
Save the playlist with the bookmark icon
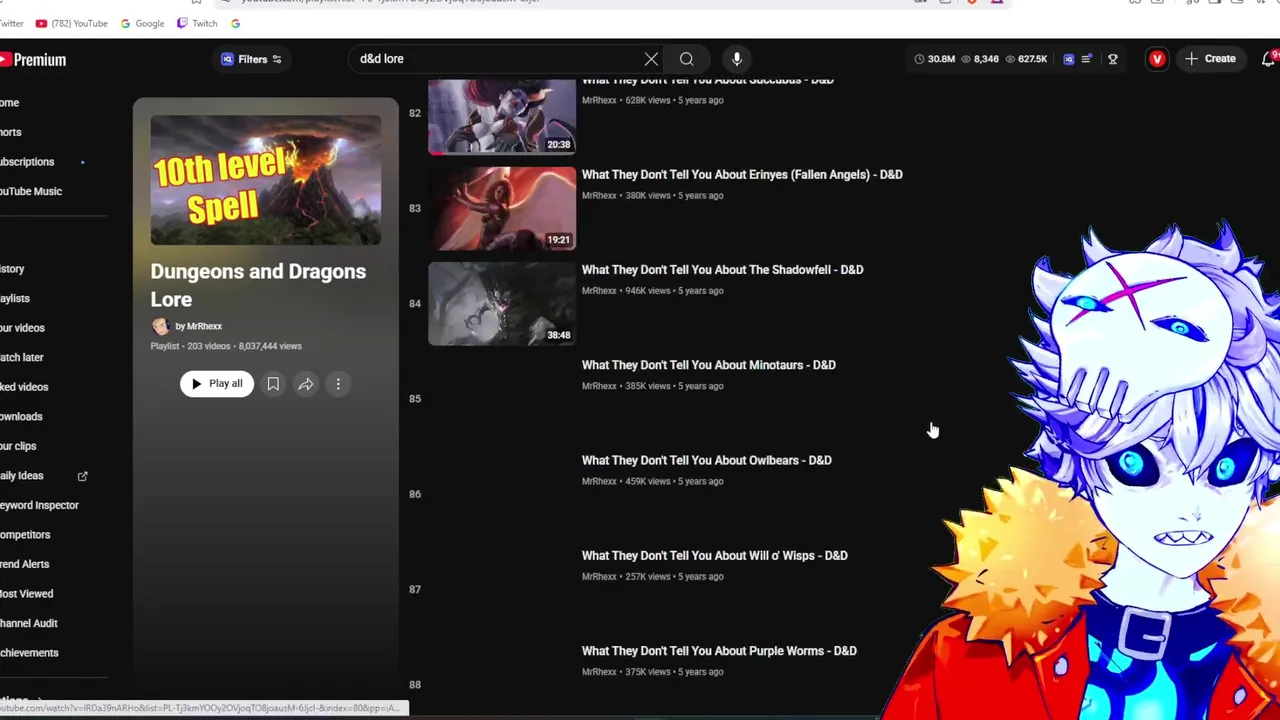pyautogui.click(x=273, y=384)
